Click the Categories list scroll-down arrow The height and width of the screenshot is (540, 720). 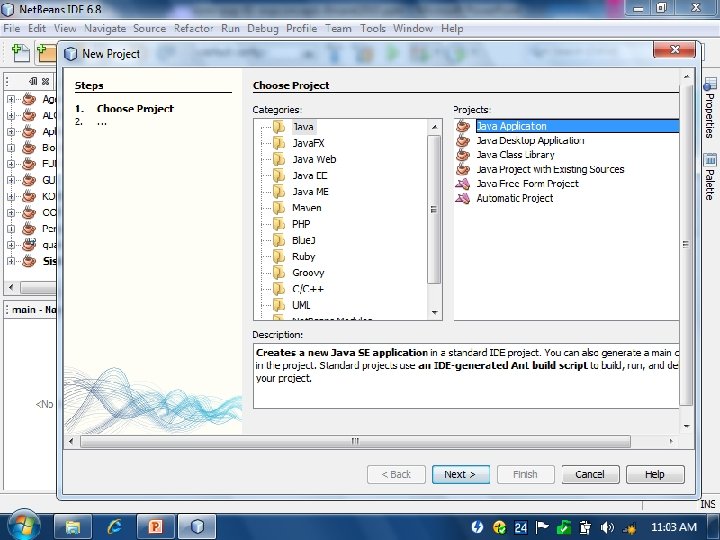pyautogui.click(x=434, y=313)
